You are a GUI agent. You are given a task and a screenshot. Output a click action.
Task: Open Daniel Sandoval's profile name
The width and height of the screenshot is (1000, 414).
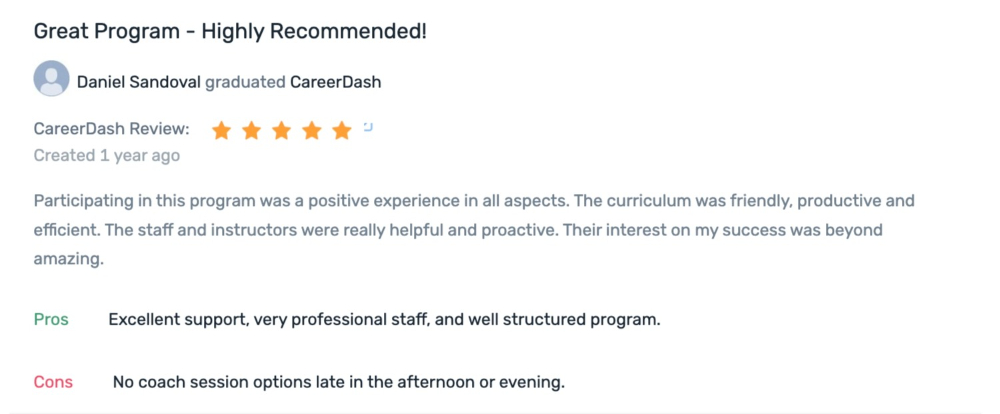pos(138,82)
